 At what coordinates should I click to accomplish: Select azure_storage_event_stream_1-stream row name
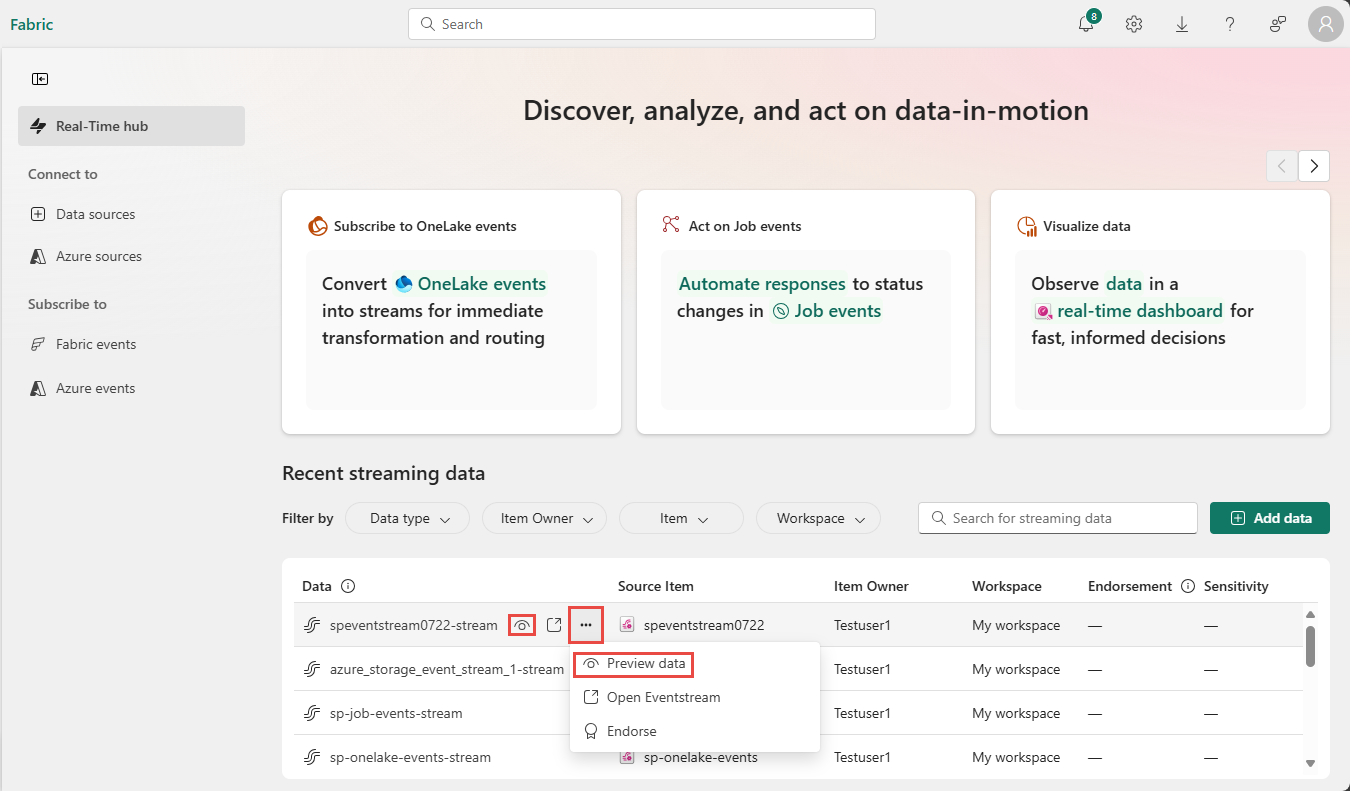pyautogui.click(x=446, y=669)
